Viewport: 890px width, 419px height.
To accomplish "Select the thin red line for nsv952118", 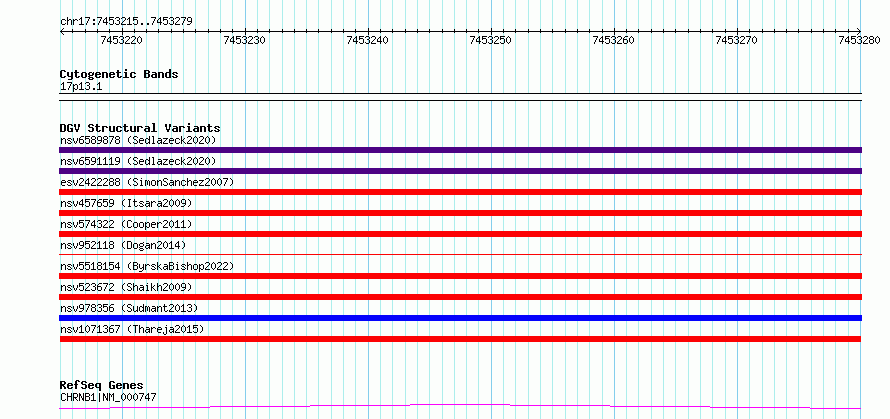I will [460, 254].
